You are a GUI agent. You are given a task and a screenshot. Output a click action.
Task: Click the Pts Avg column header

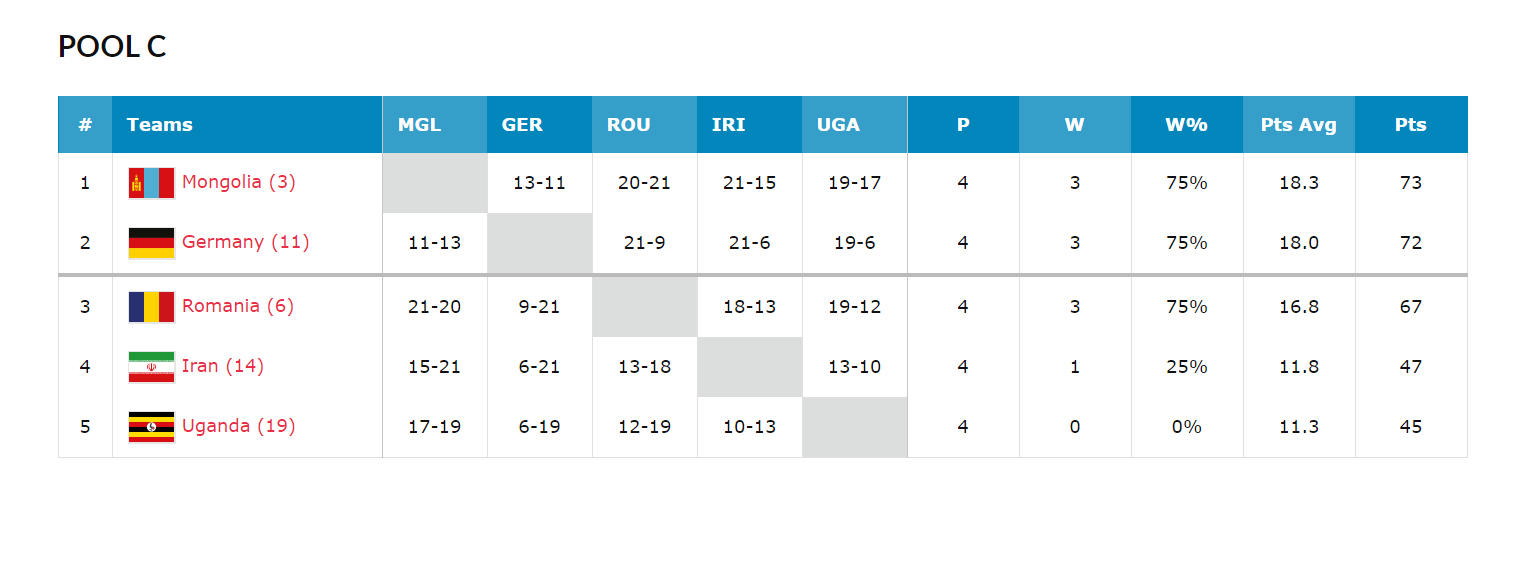[x=1298, y=125]
